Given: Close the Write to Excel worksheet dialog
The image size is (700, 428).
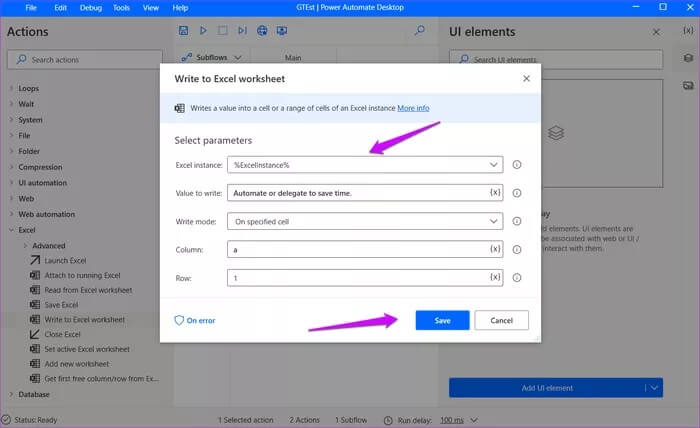Looking at the screenshot, I should [x=526, y=79].
